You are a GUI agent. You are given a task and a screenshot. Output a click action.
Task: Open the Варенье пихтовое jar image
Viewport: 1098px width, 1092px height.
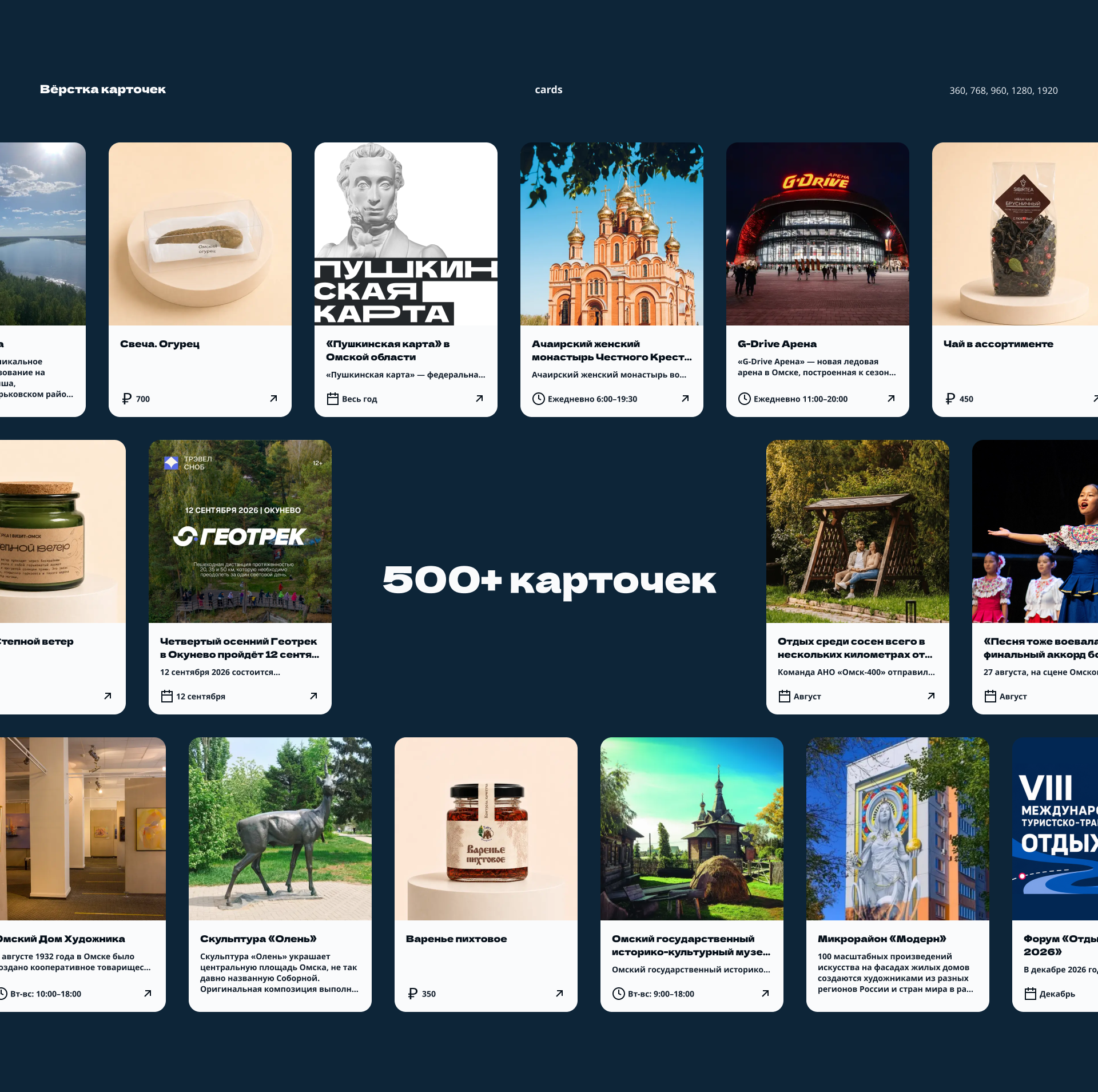coord(486,829)
